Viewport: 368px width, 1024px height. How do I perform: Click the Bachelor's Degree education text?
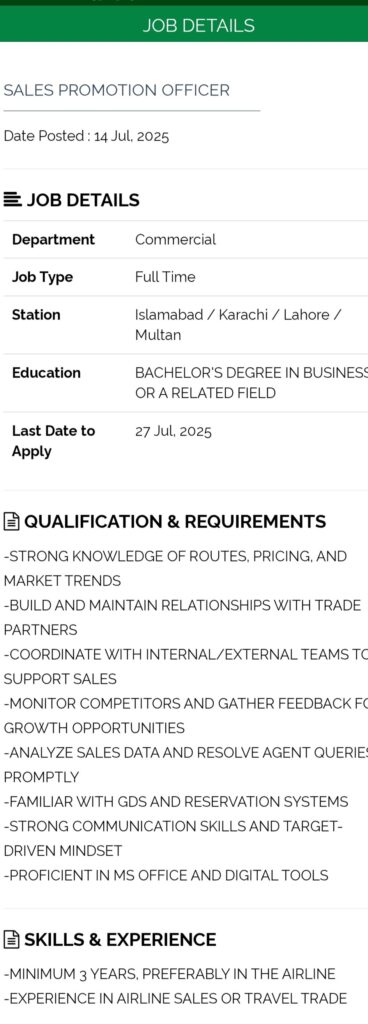pos(251,383)
